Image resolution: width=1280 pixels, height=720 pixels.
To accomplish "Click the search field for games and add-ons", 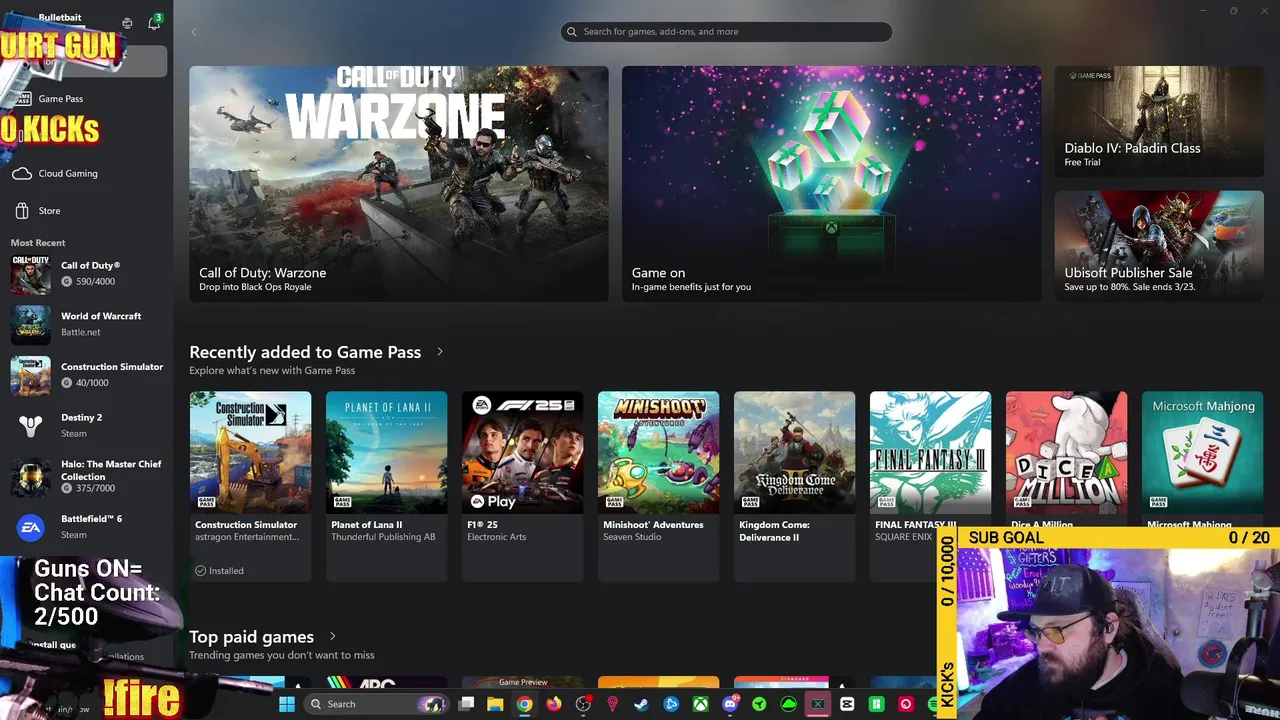I will tap(726, 32).
